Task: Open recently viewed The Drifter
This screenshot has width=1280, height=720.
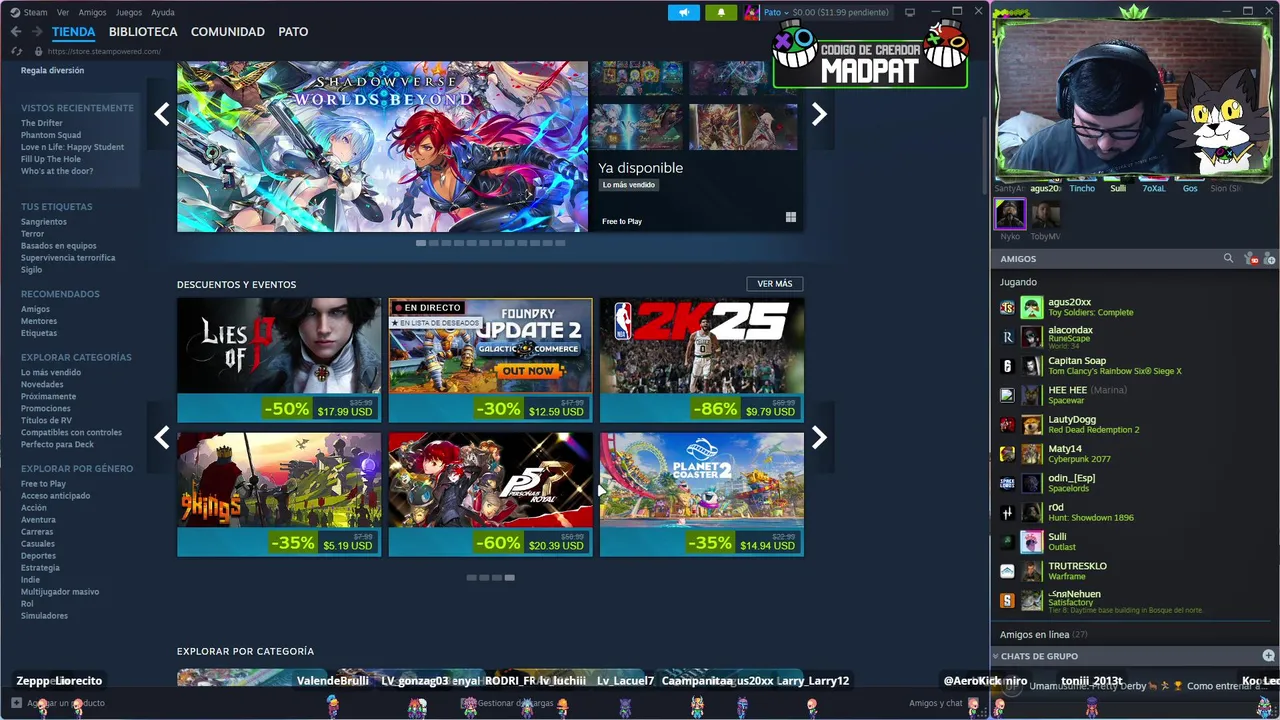Action: (x=42, y=123)
